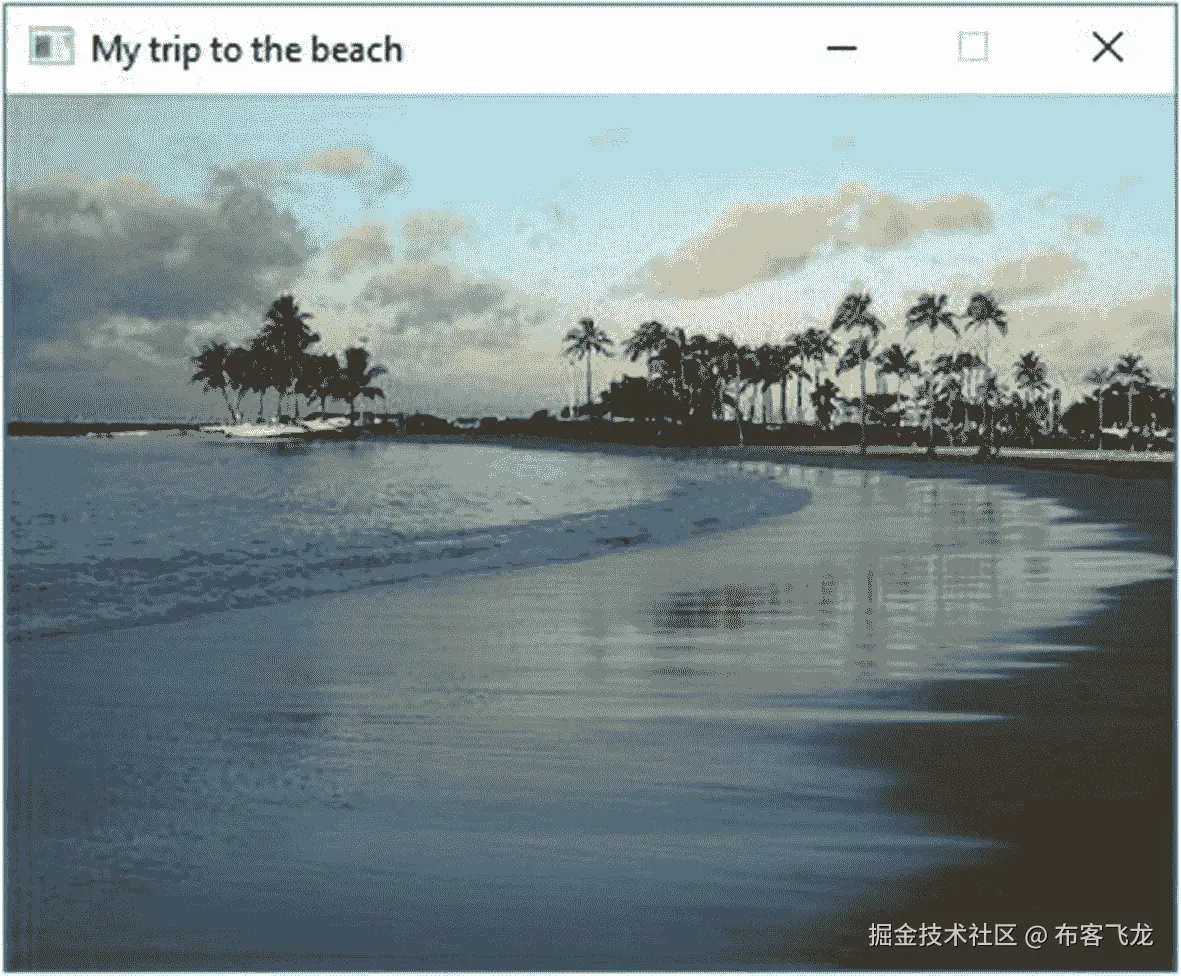This screenshot has height=976, width=1181.
Task: Close the My trip to the beach window
Action: pos(1107,47)
